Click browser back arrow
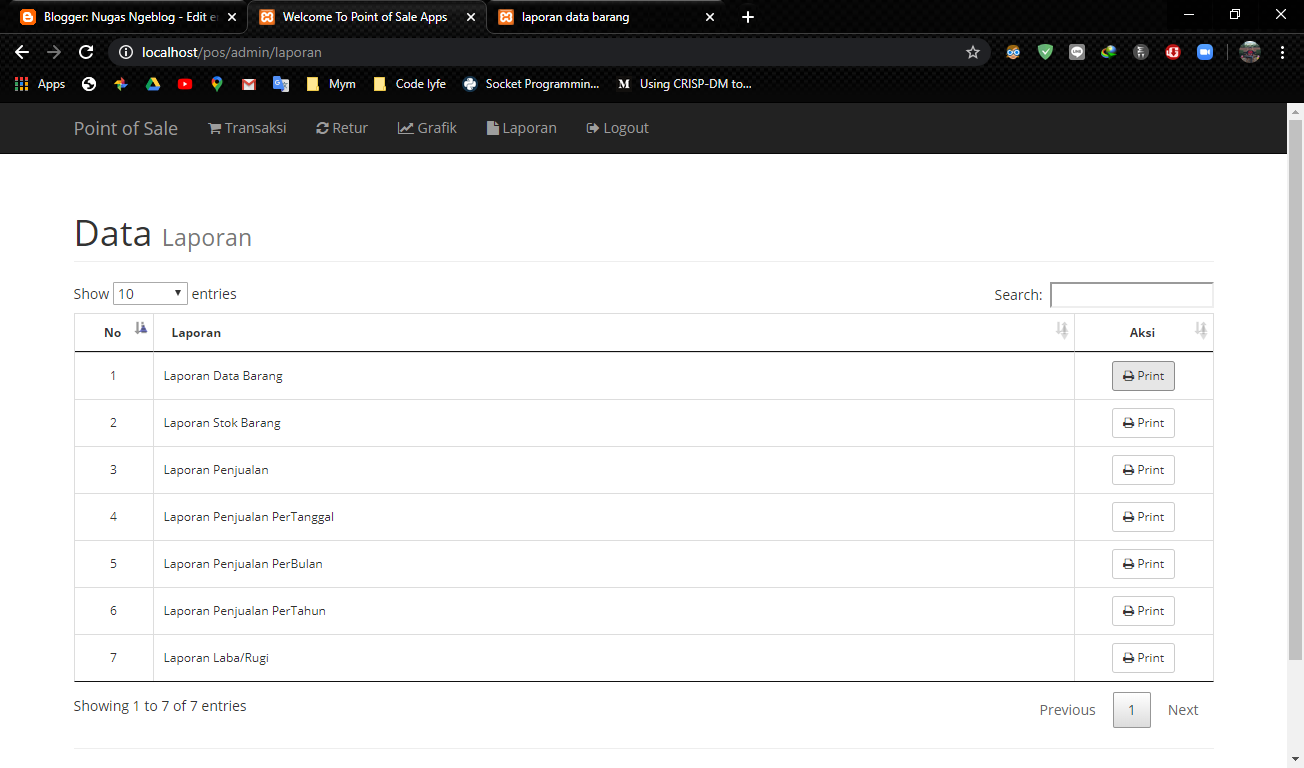1304x768 pixels. pyautogui.click(x=22, y=52)
